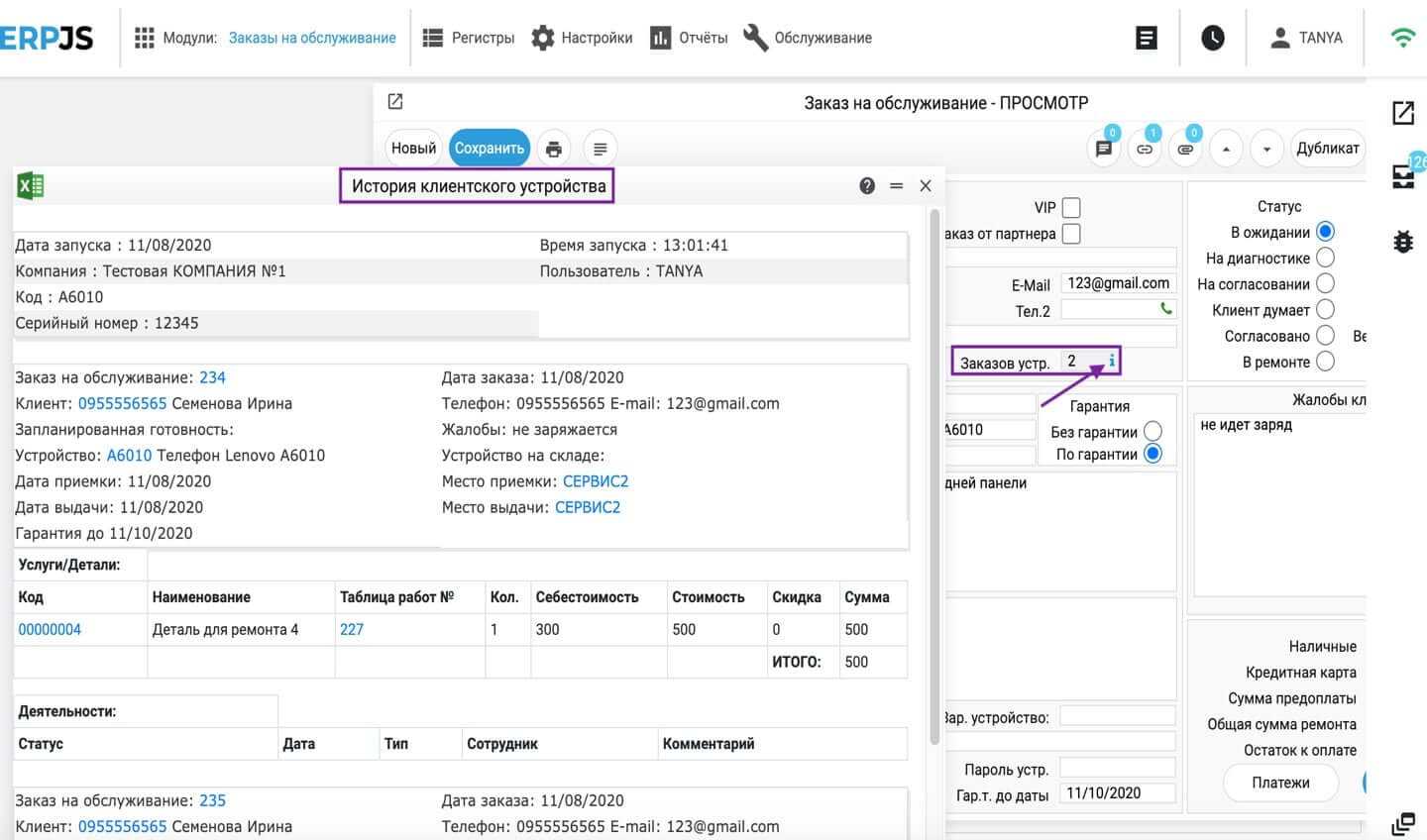
Task: Click the up arrow button near Дубликат
Action: coord(1226,149)
